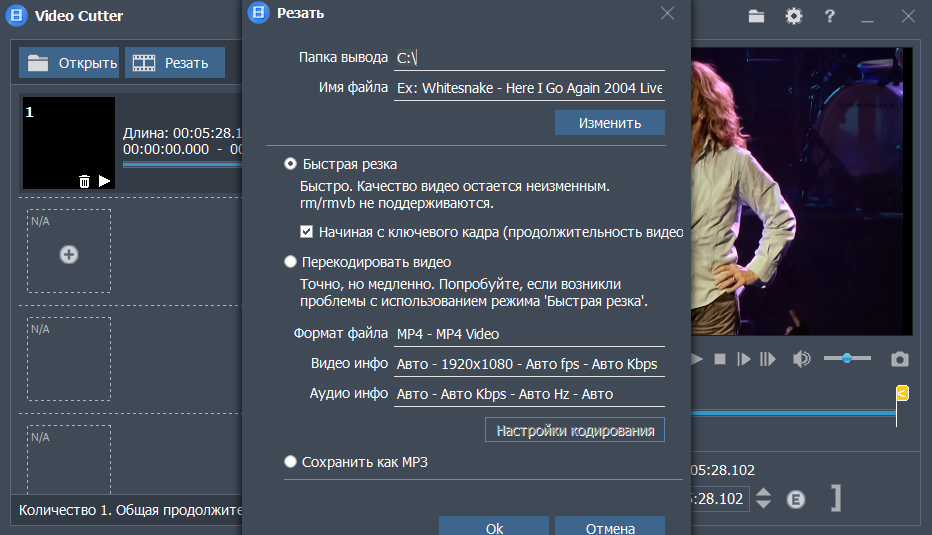Image resolution: width=932 pixels, height=535 pixels.
Task: Click the end bracket icon
Action: (x=836, y=498)
